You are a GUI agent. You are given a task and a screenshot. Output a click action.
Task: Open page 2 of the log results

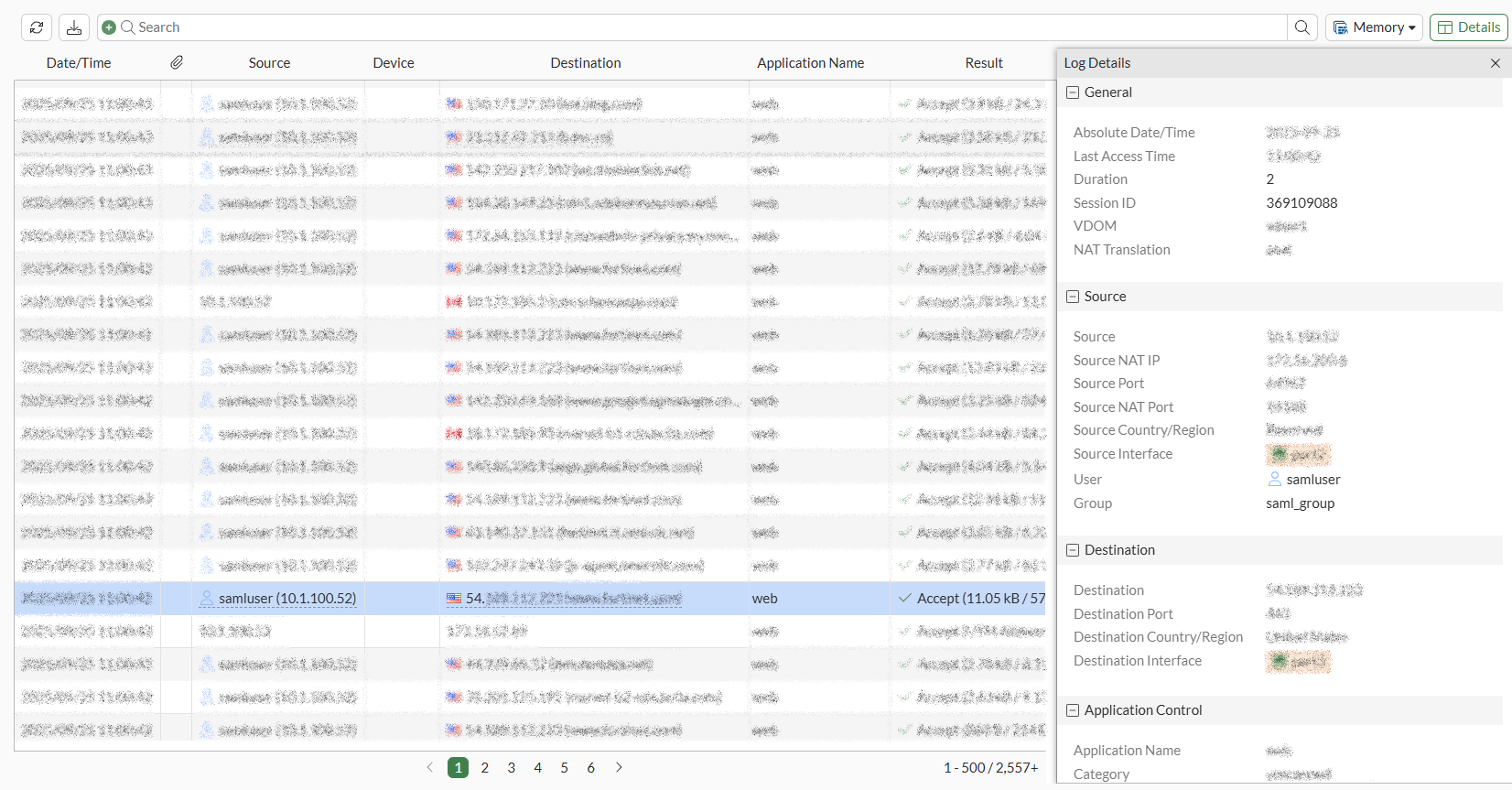485,767
